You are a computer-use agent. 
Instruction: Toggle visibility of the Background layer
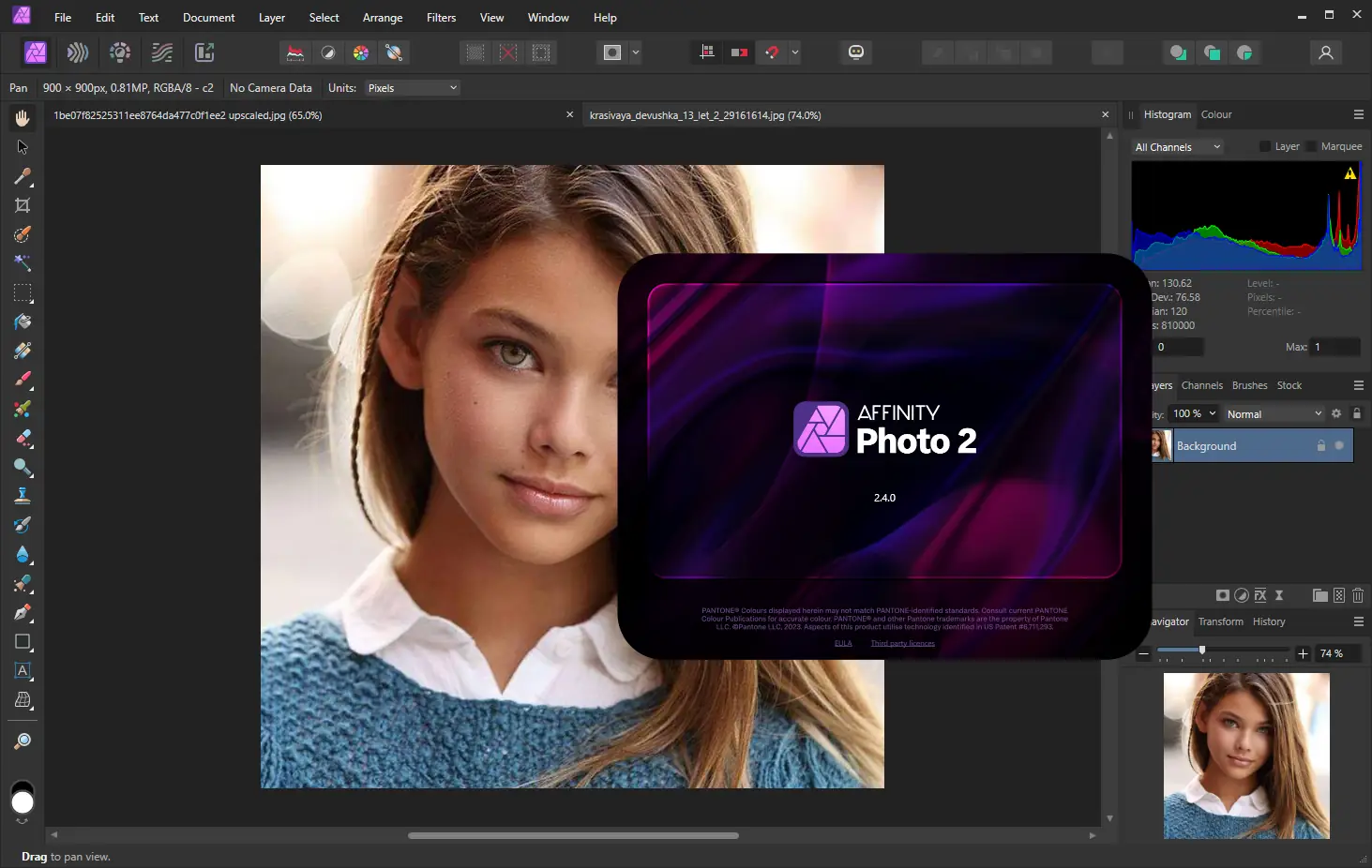click(x=1339, y=446)
